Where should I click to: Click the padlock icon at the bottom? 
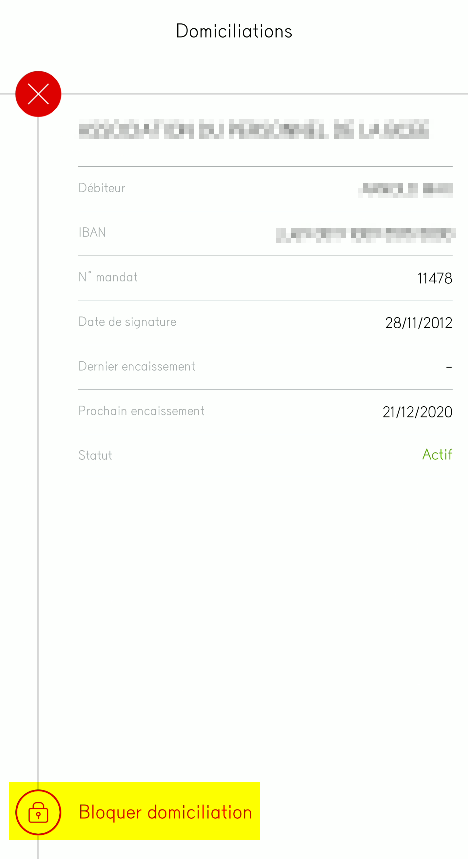pyautogui.click(x=38, y=812)
